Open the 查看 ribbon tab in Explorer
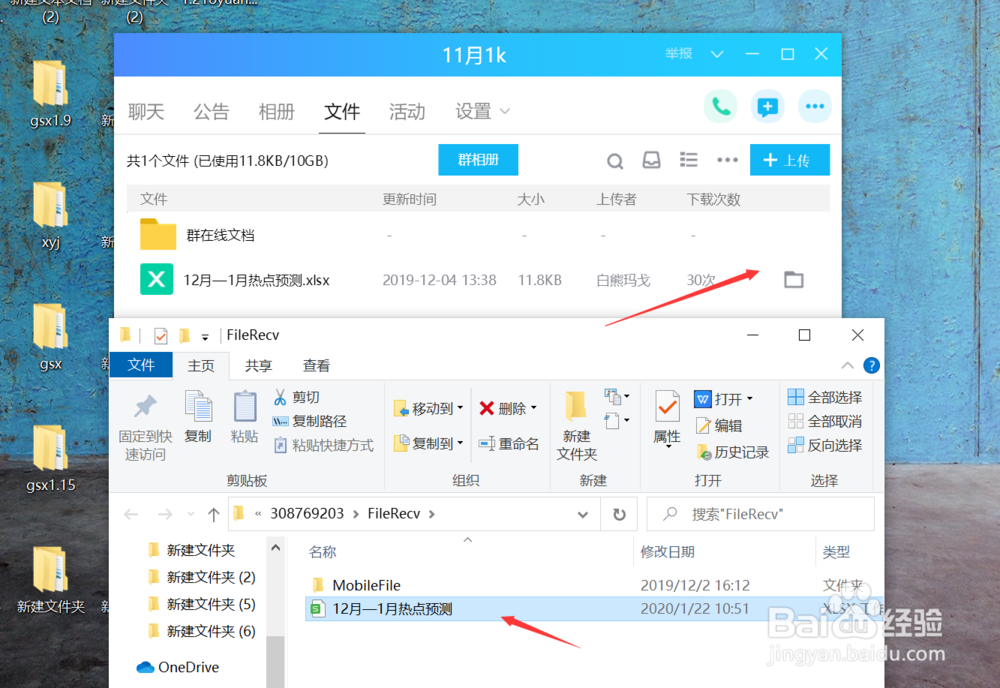This screenshot has width=1000, height=688. [x=315, y=365]
